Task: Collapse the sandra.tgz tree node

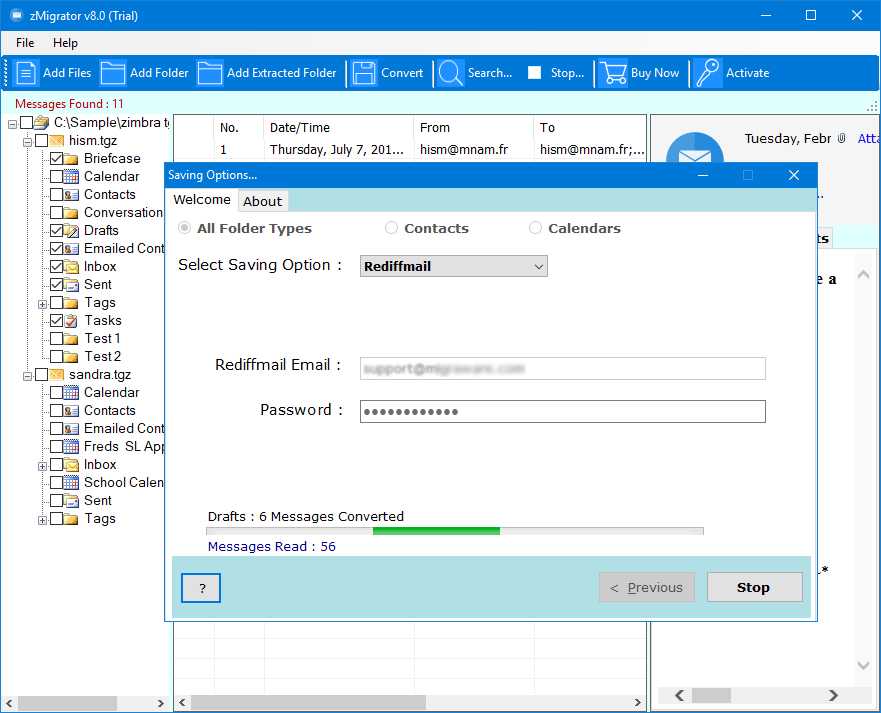Action: [x=27, y=375]
